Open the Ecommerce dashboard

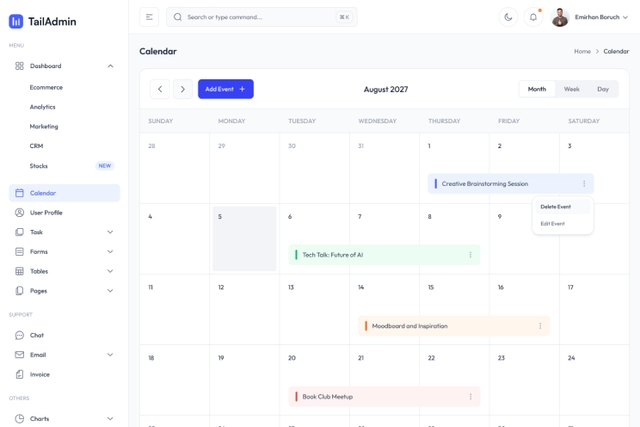coord(46,87)
